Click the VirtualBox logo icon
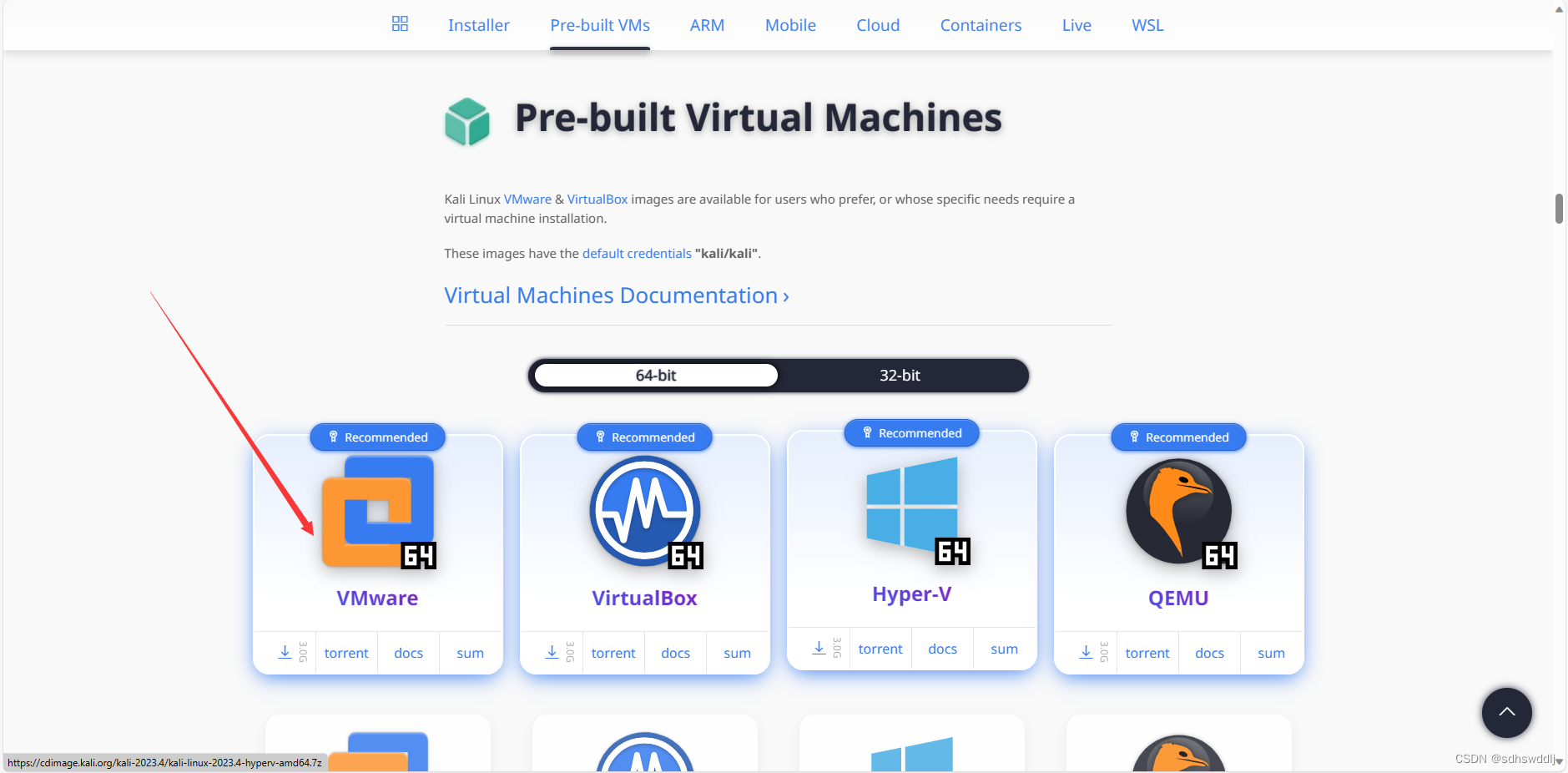This screenshot has width=1568, height=773. (645, 511)
